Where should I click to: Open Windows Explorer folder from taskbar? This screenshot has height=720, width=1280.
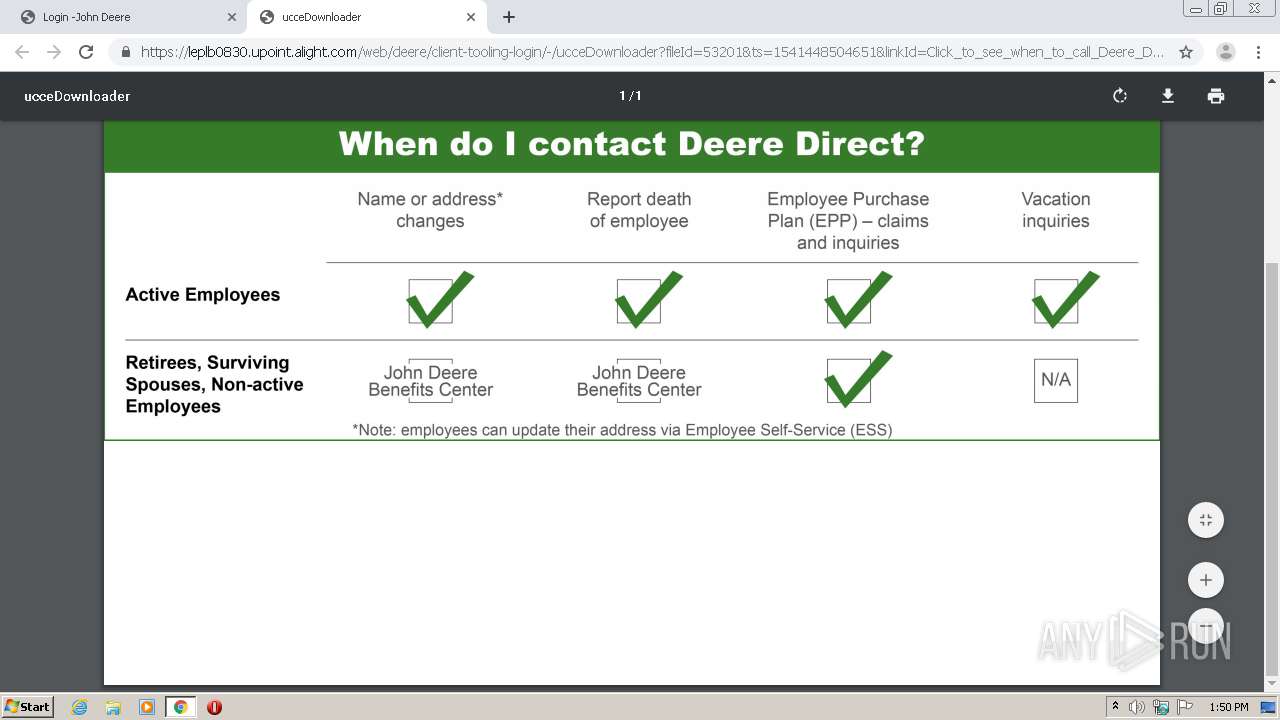pyautogui.click(x=113, y=707)
